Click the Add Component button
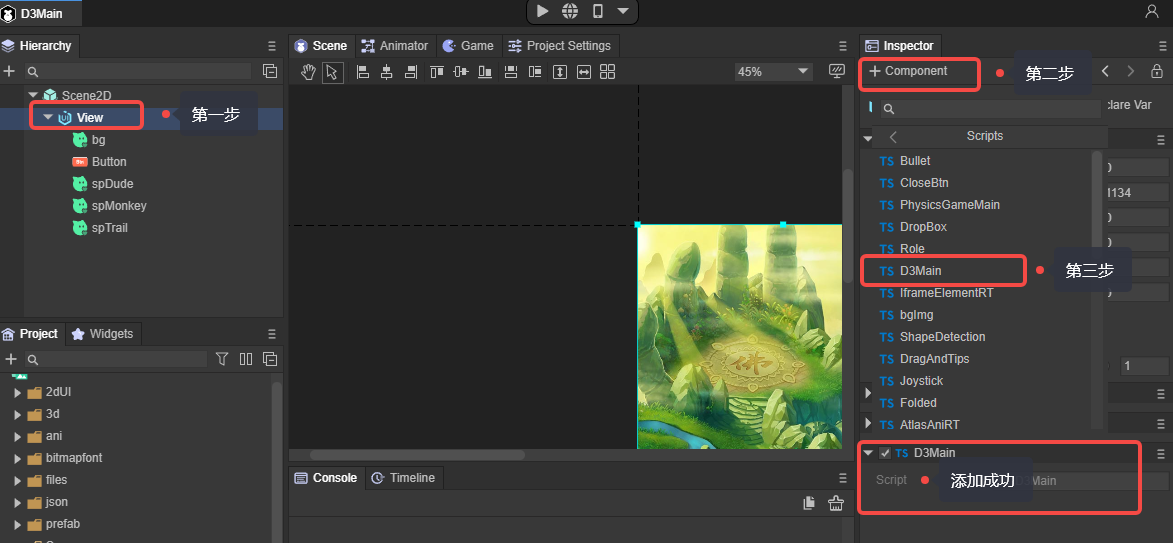Image resolution: width=1173 pixels, height=543 pixels. coord(908,71)
